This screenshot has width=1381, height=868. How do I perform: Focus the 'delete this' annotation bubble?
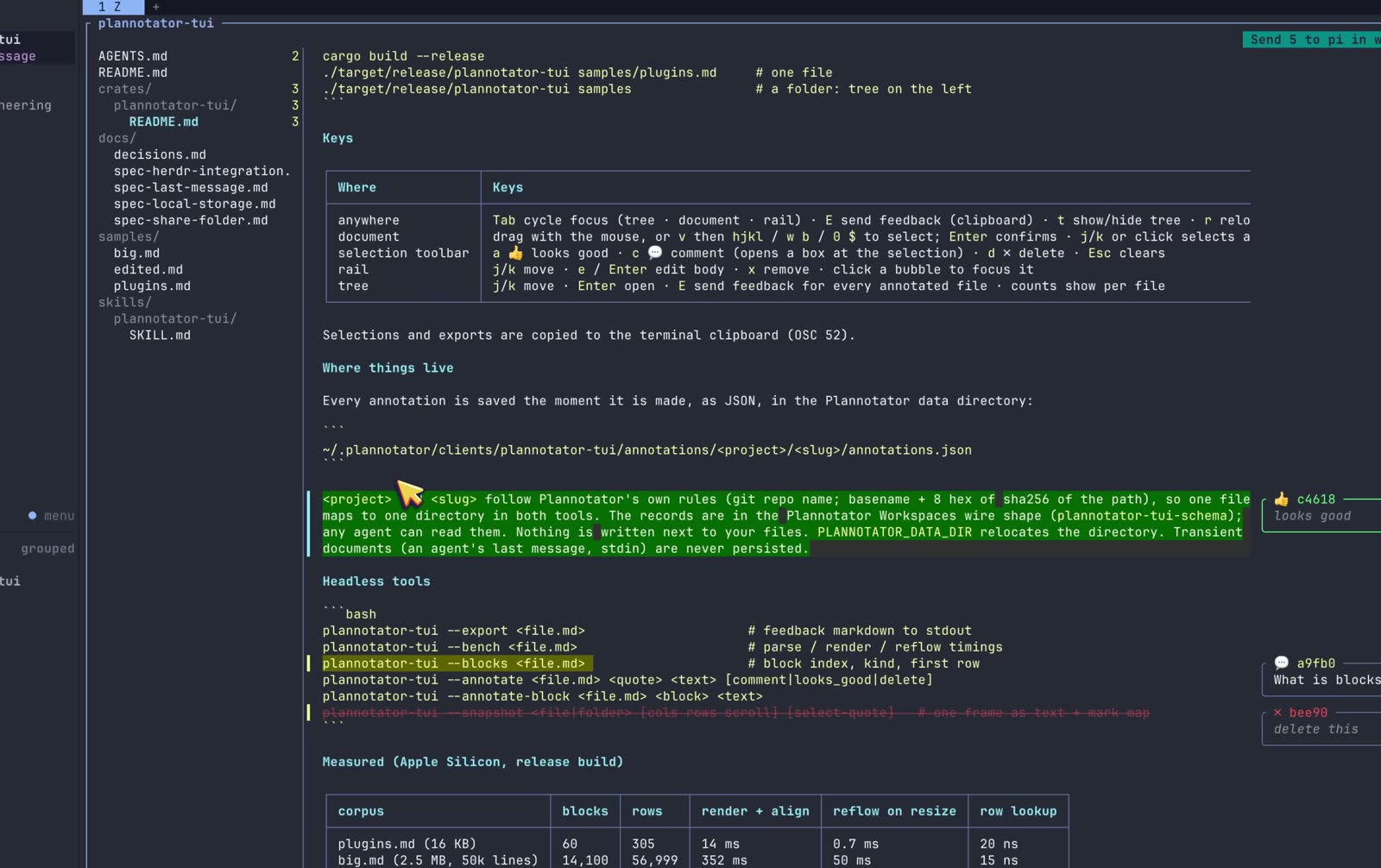pyautogui.click(x=1321, y=728)
